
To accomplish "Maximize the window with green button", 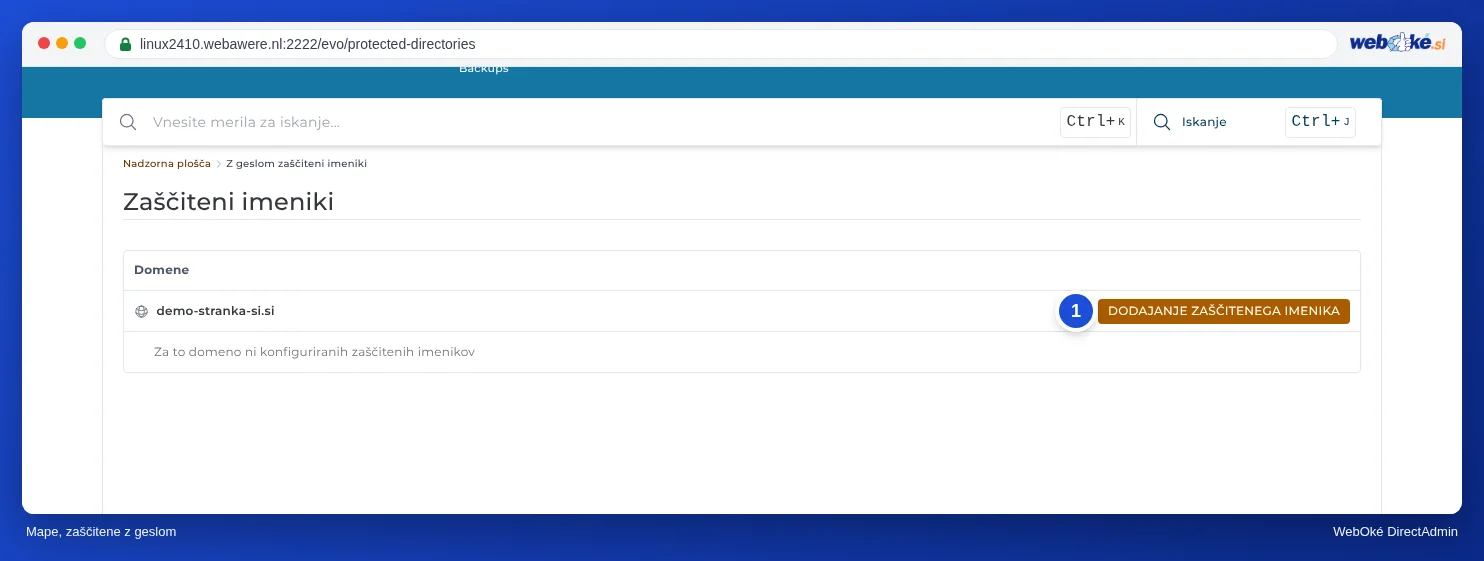I will (x=80, y=43).
